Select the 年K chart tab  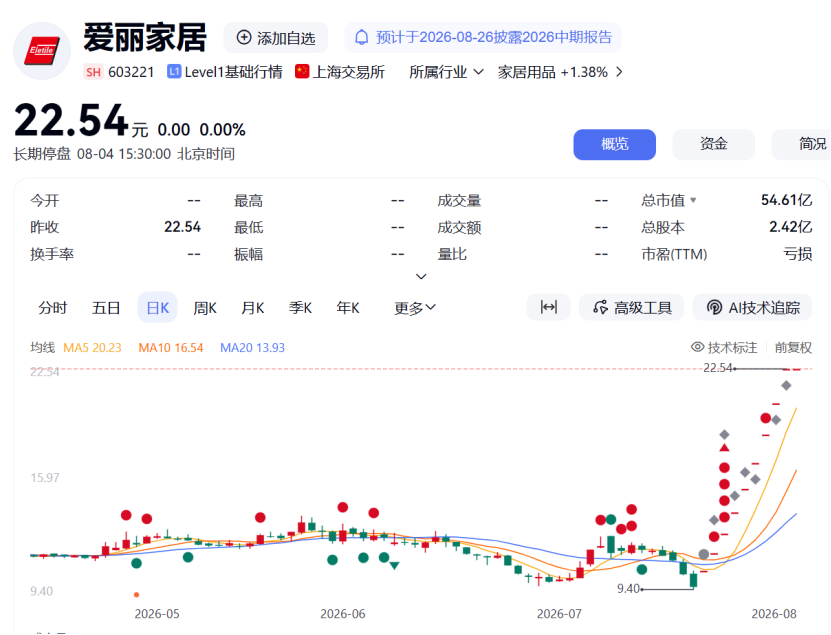348,307
